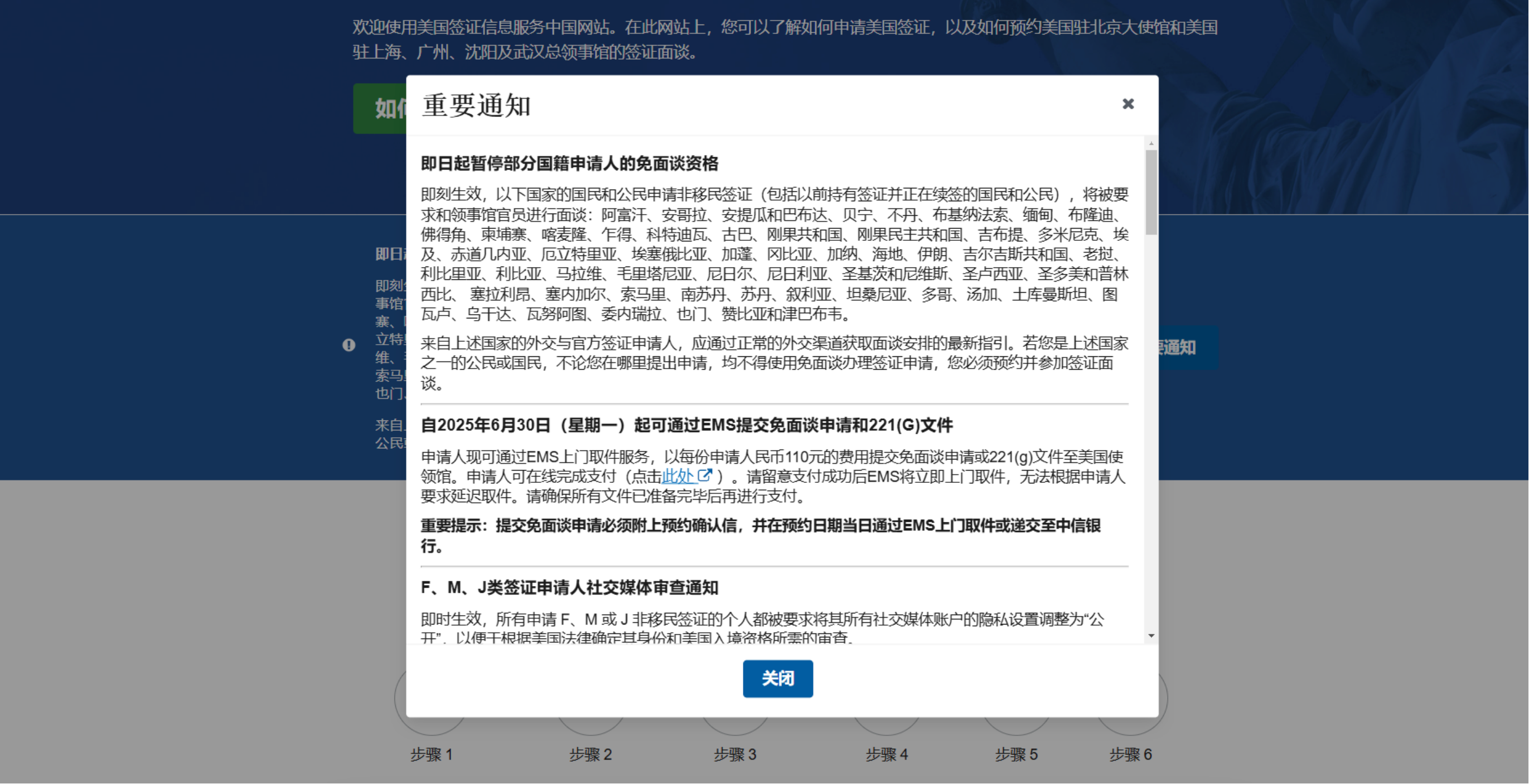
Task: Click the external link icon beside 此处
Action: click(705, 476)
